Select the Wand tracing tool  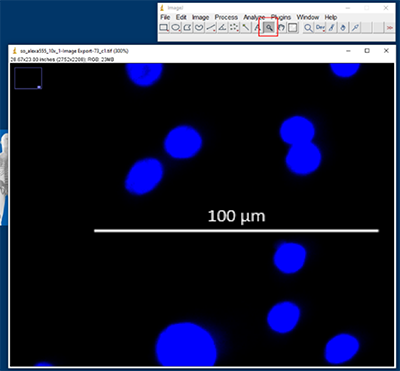[246, 28]
